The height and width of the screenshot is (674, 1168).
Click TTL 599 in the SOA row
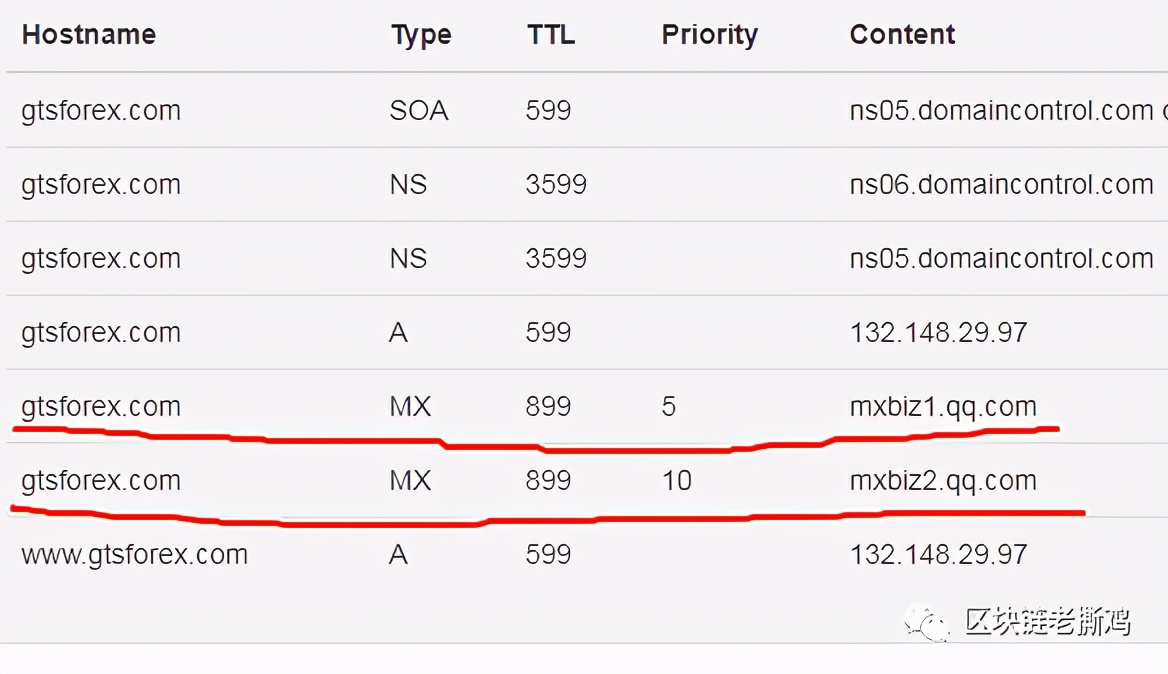click(548, 110)
